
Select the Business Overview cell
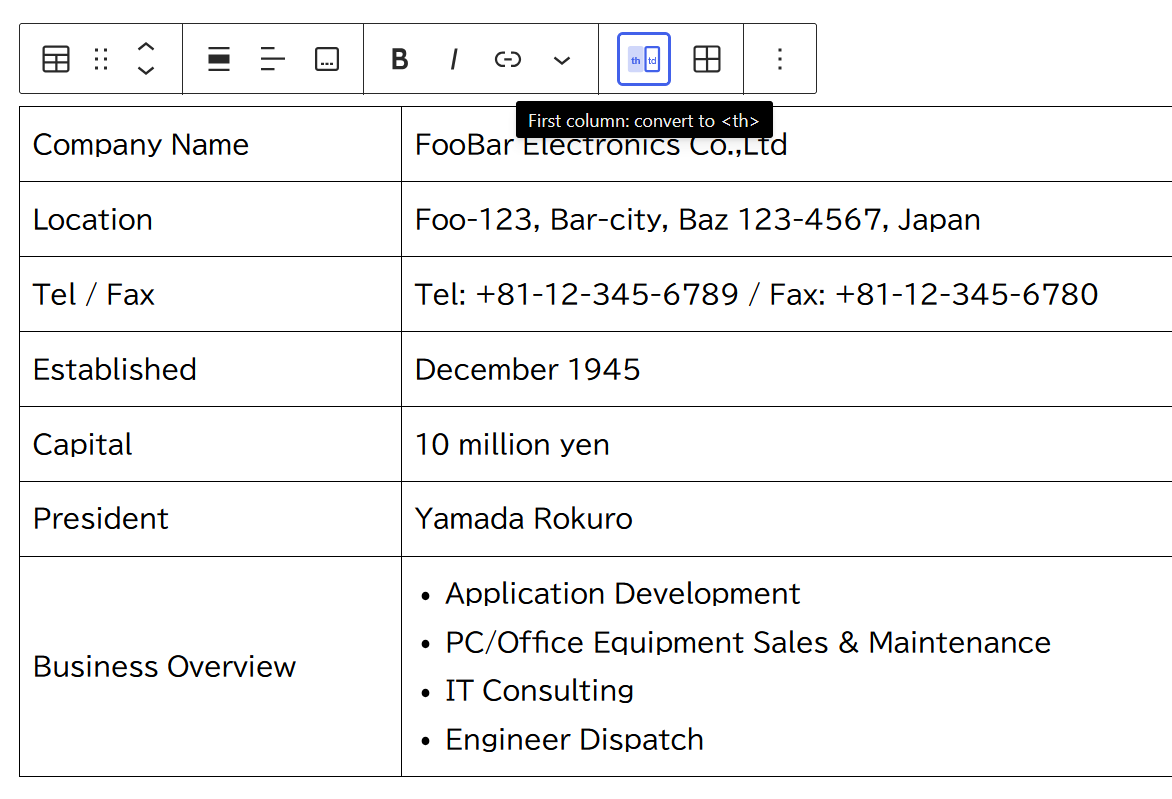point(210,667)
